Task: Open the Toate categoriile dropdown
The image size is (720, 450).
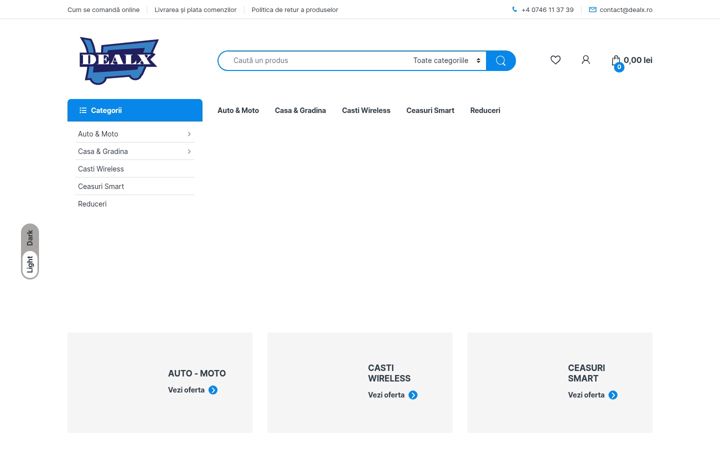Action: (x=447, y=61)
